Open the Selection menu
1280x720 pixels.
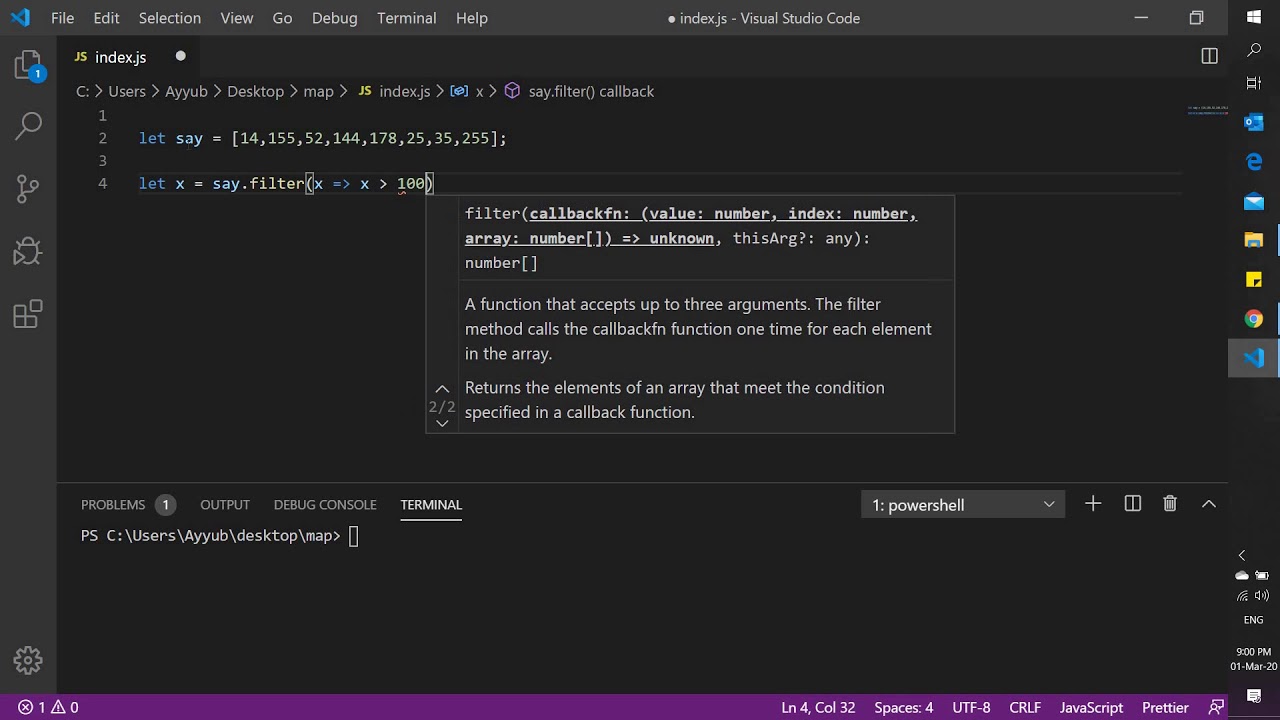(170, 18)
